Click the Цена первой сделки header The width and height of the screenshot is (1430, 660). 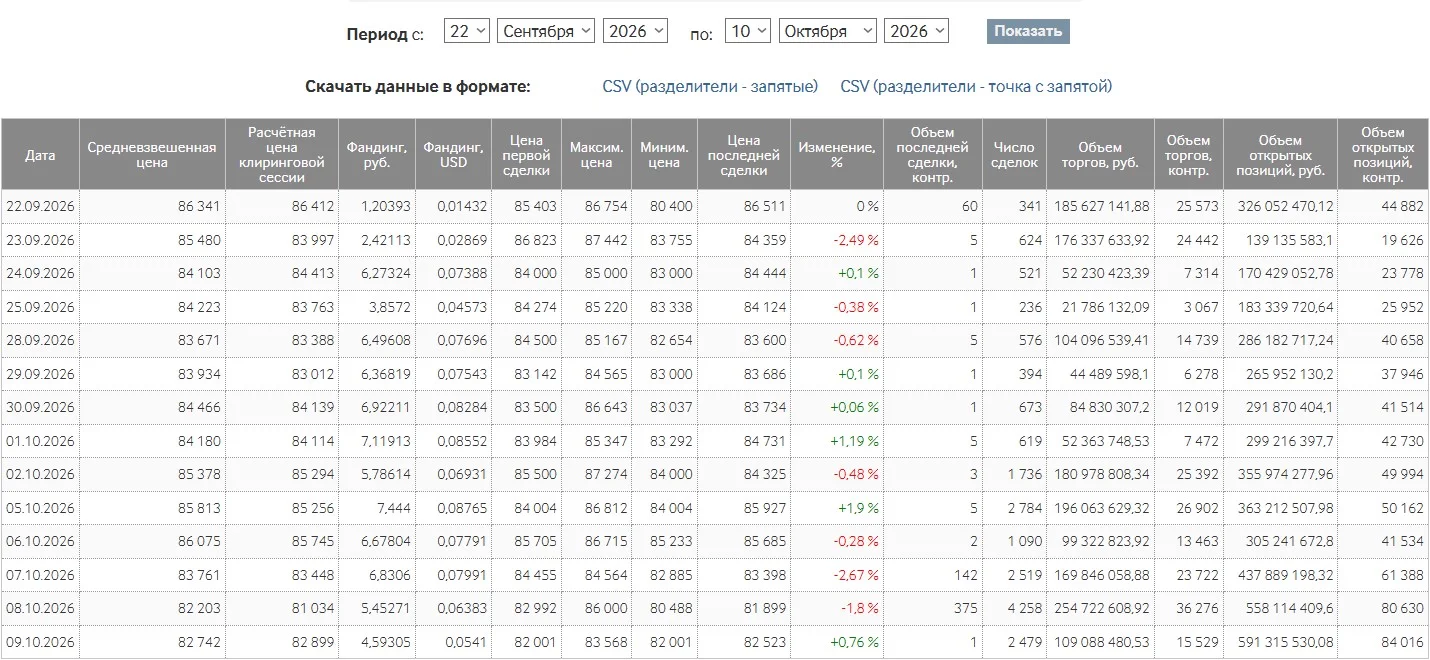pyautogui.click(x=527, y=155)
